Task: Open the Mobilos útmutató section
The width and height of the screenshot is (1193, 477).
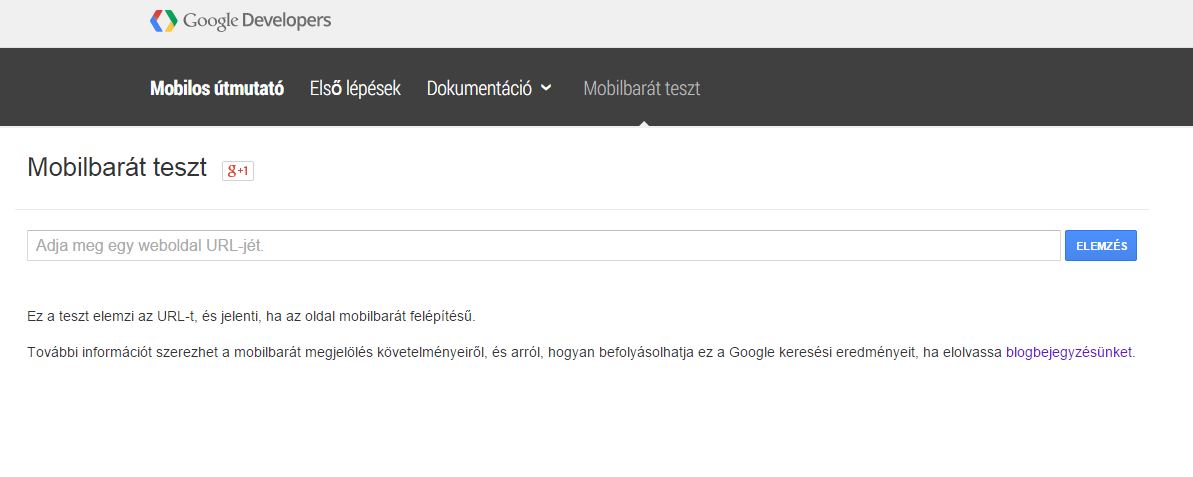Action: point(217,88)
